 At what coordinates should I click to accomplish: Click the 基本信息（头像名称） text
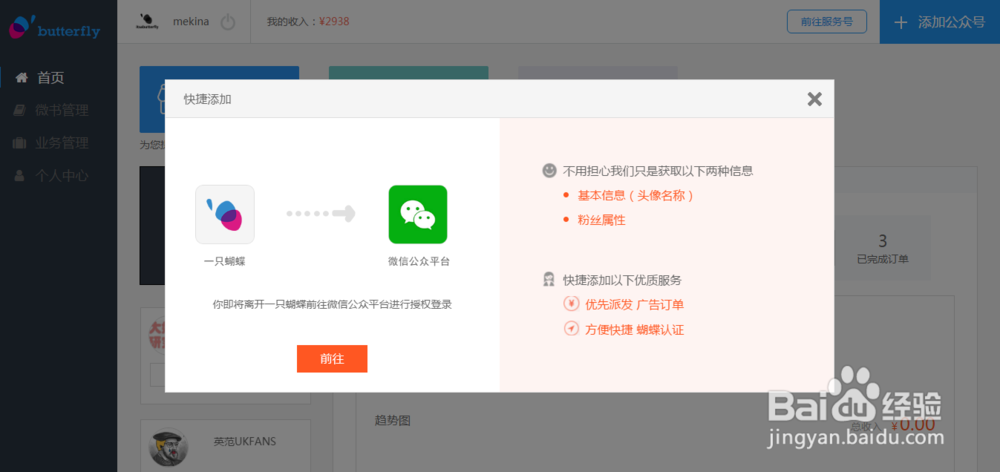(635, 196)
